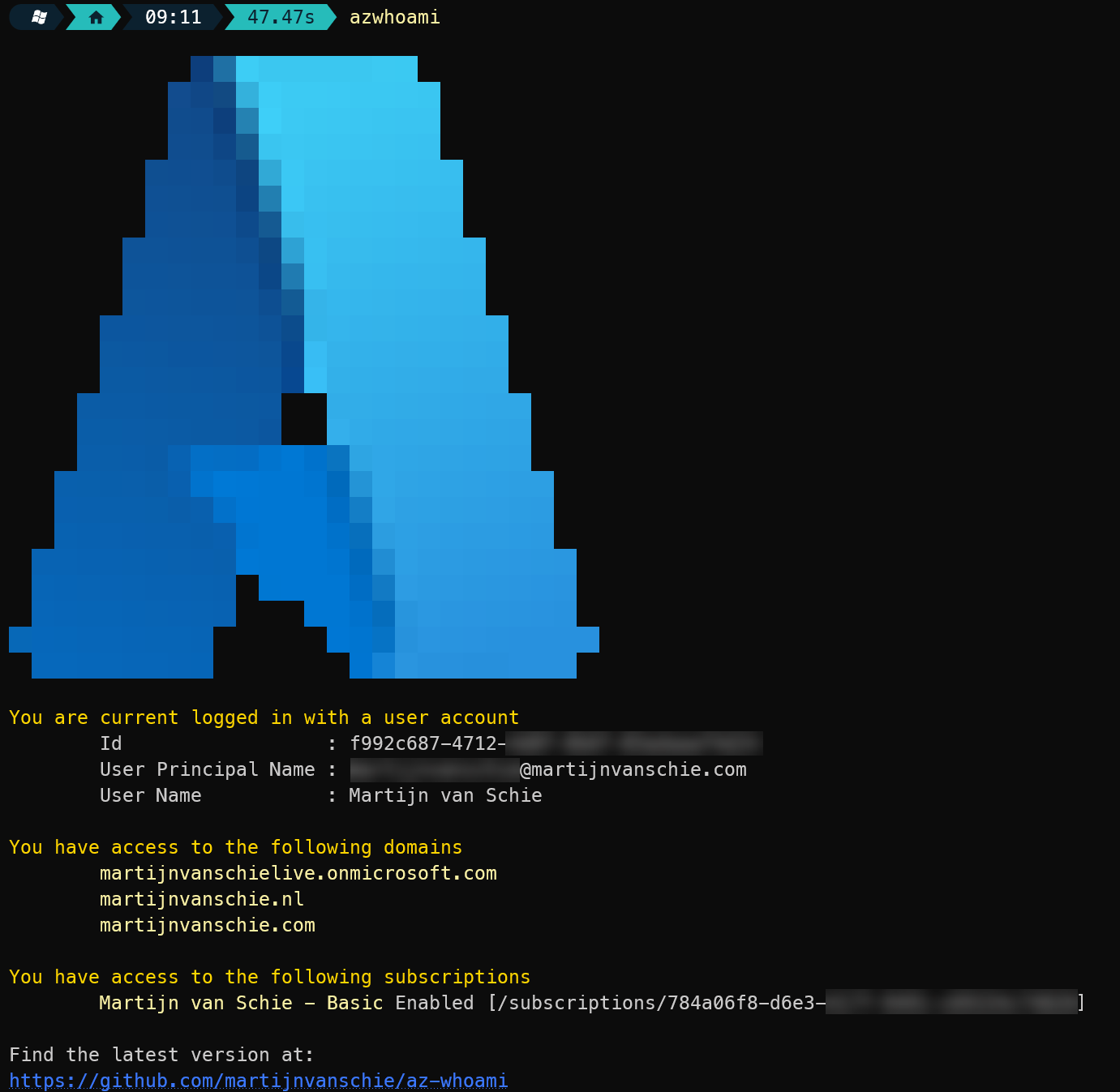Click the clock segment showing 09:11
This screenshot has height=1092, width=1120.
click(170, 17)
